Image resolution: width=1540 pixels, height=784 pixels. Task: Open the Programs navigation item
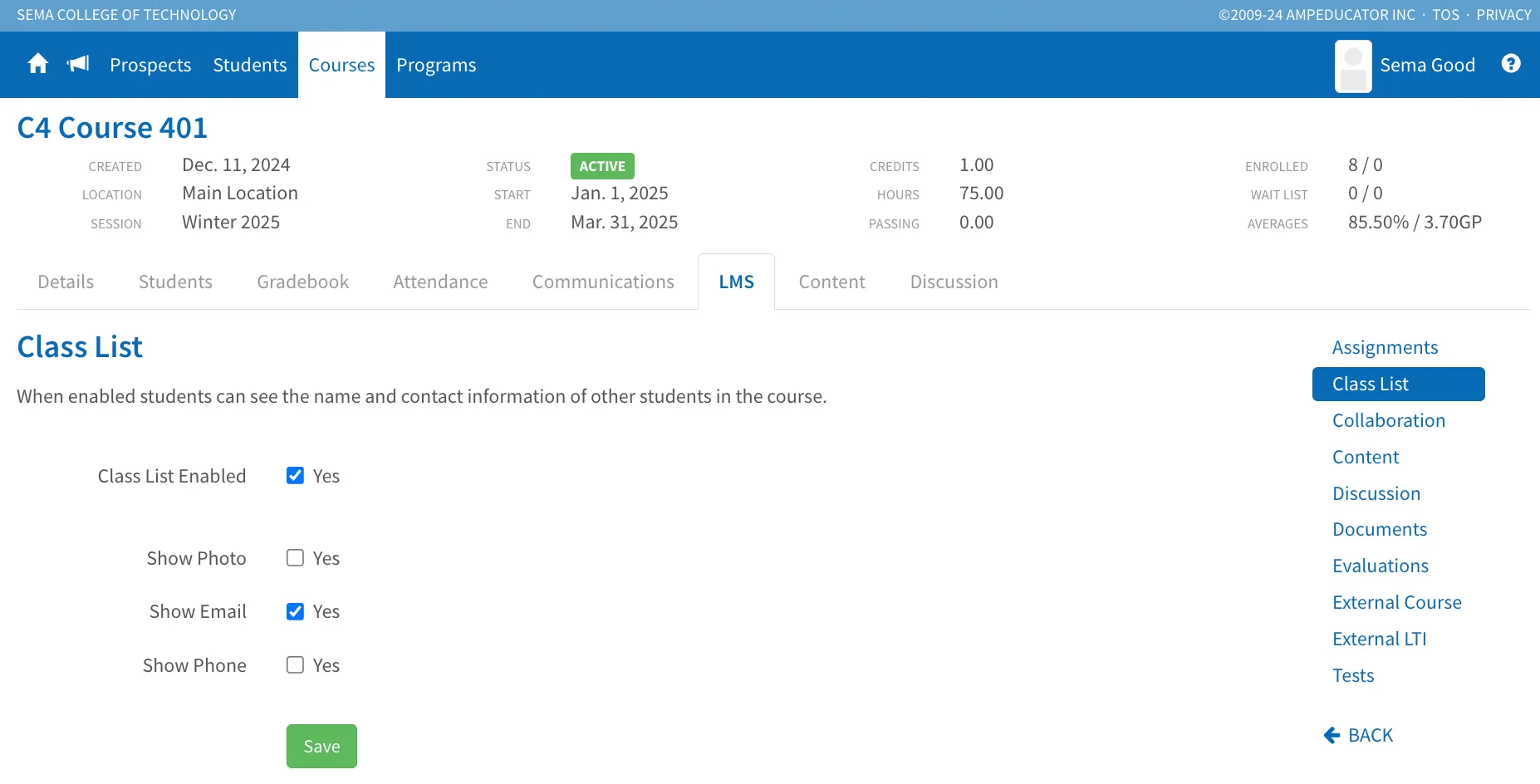click(436, 65)
